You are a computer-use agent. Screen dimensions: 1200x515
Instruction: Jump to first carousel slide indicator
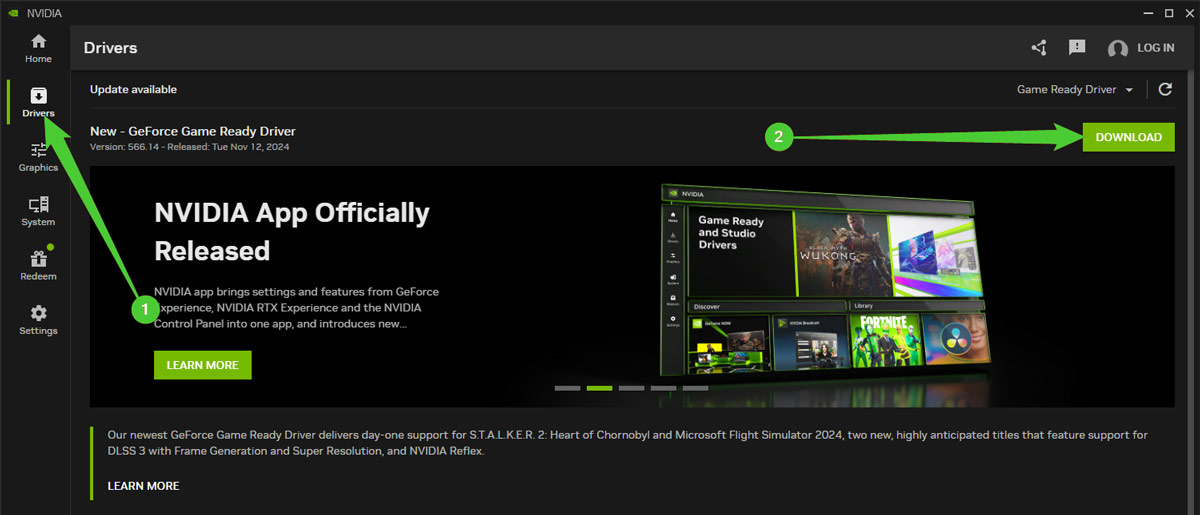click(x=567, y=388)
